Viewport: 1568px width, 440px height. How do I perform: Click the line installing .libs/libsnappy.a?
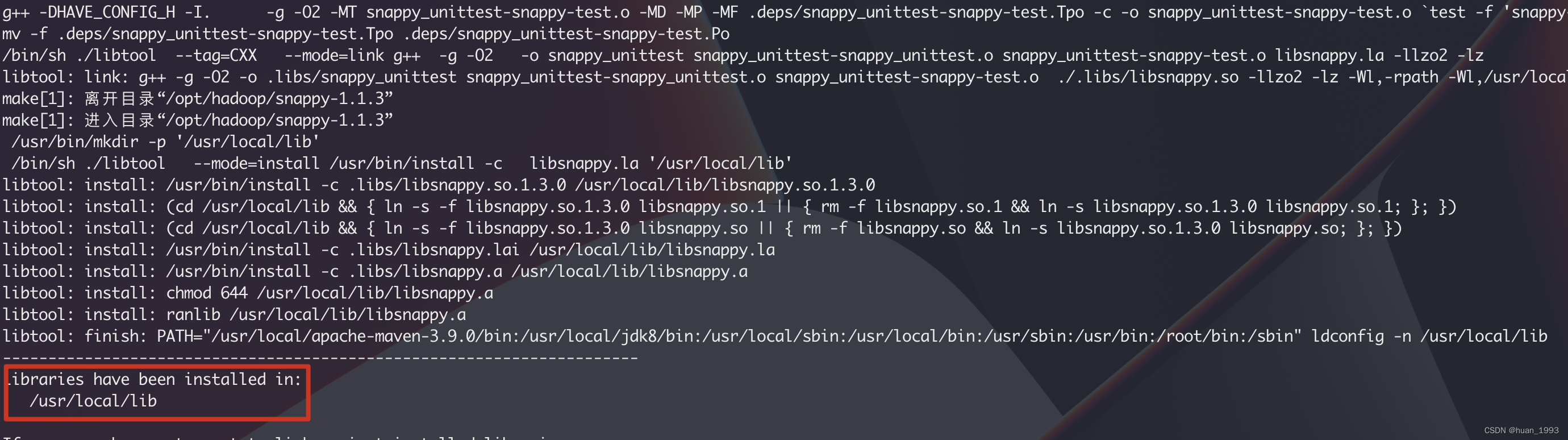coord(375,272)
